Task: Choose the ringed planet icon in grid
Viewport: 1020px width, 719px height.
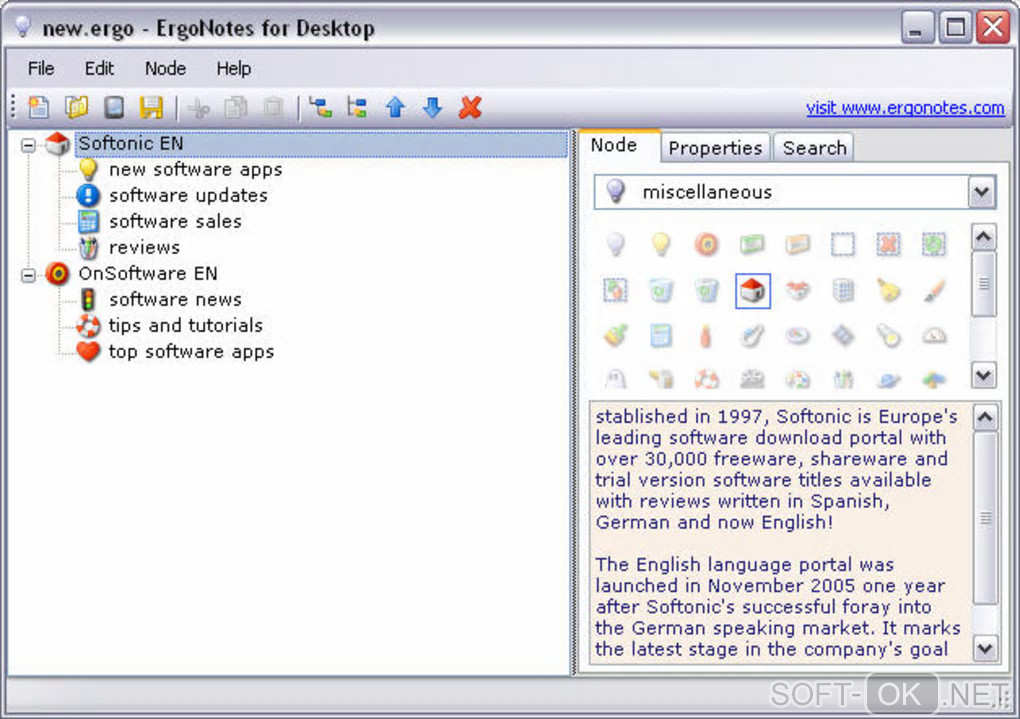Action: pos(889,379)
